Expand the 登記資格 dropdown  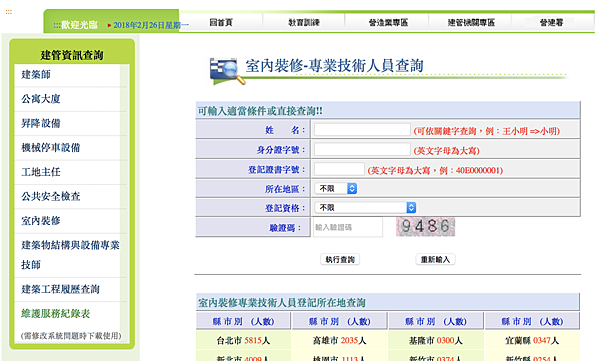click(365, 207)
